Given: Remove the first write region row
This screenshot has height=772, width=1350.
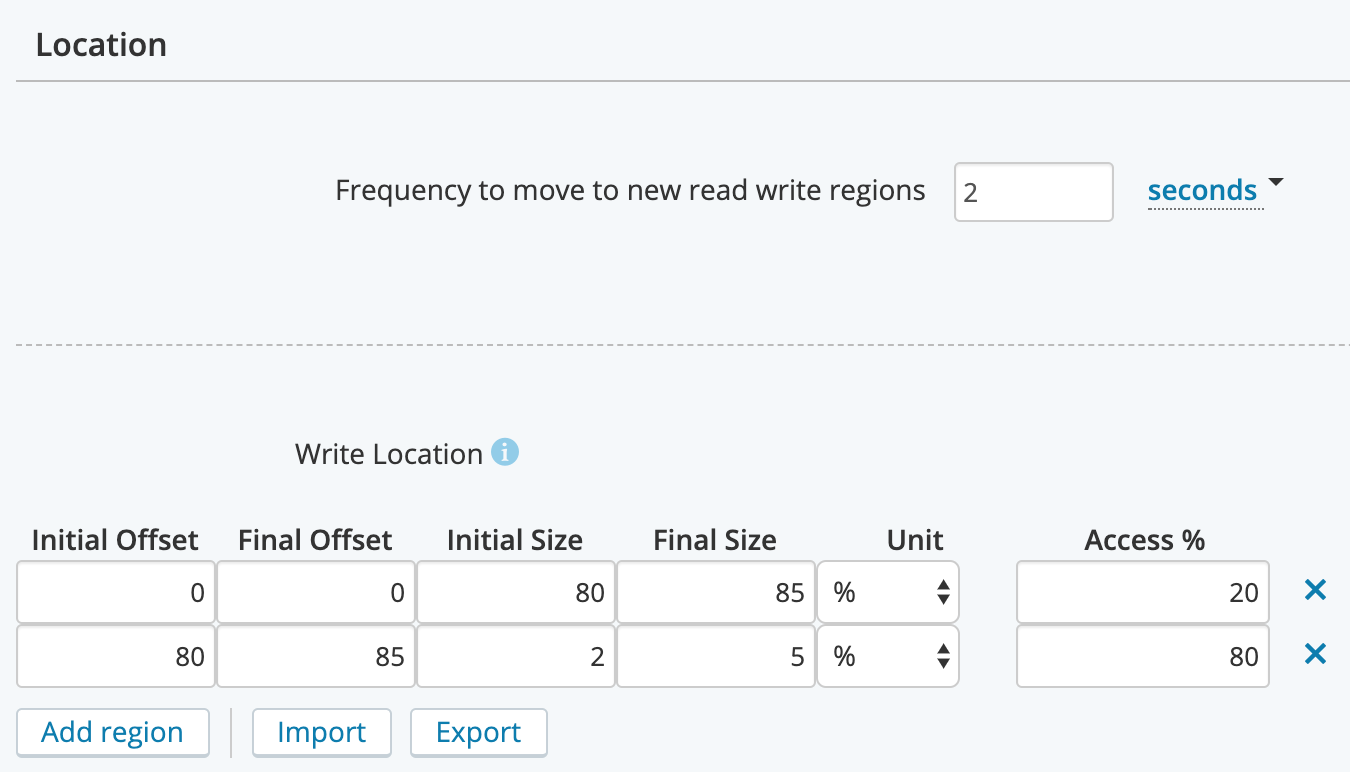Looking at the screenshot, I should 1315,591.
